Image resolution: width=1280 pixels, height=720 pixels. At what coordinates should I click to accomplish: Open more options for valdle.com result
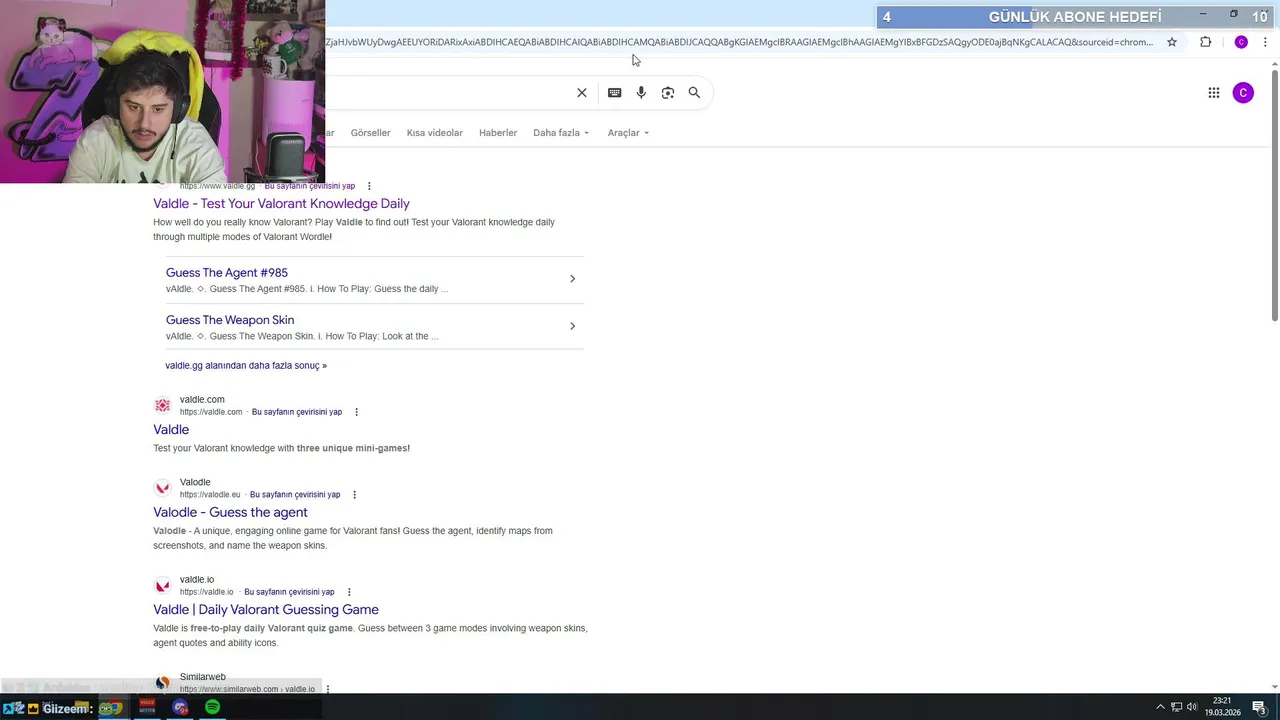[x=356, y=412]
